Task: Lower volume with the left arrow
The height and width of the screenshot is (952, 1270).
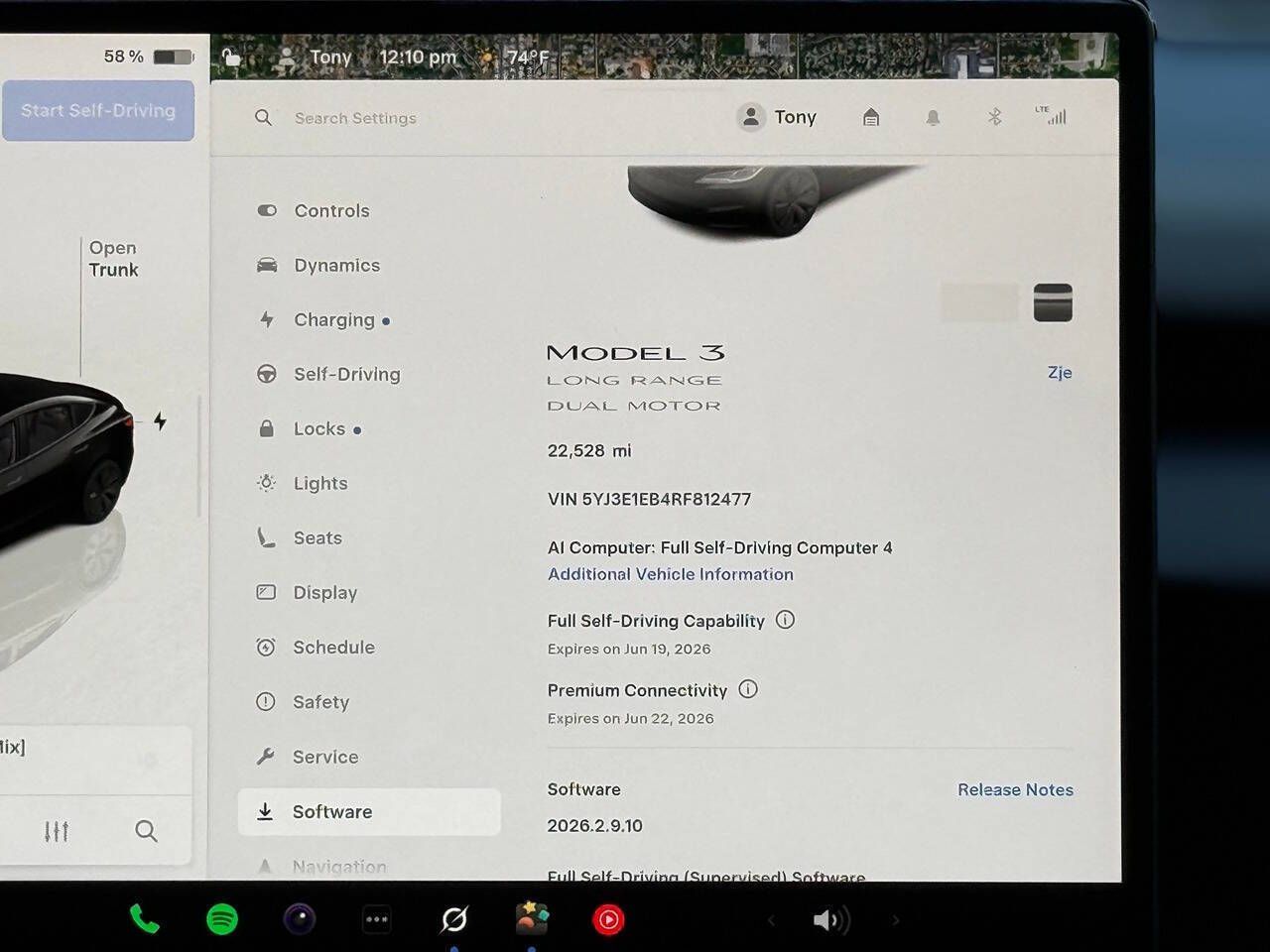Action: coord(771,920)
